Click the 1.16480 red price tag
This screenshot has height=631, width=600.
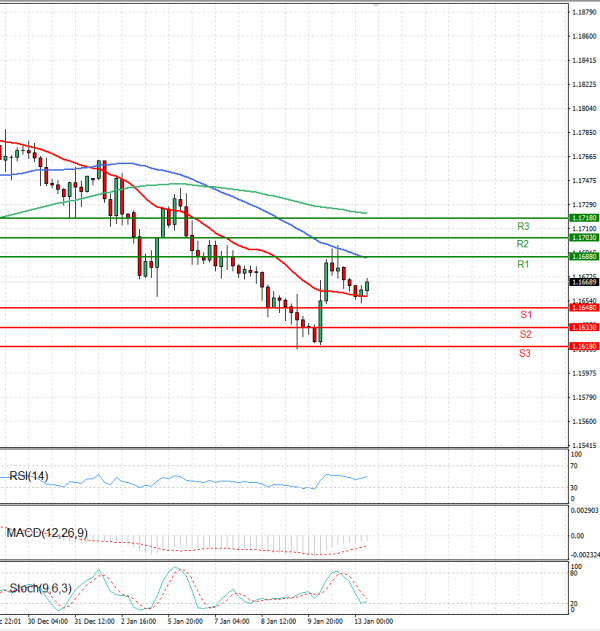click(586, 308)
